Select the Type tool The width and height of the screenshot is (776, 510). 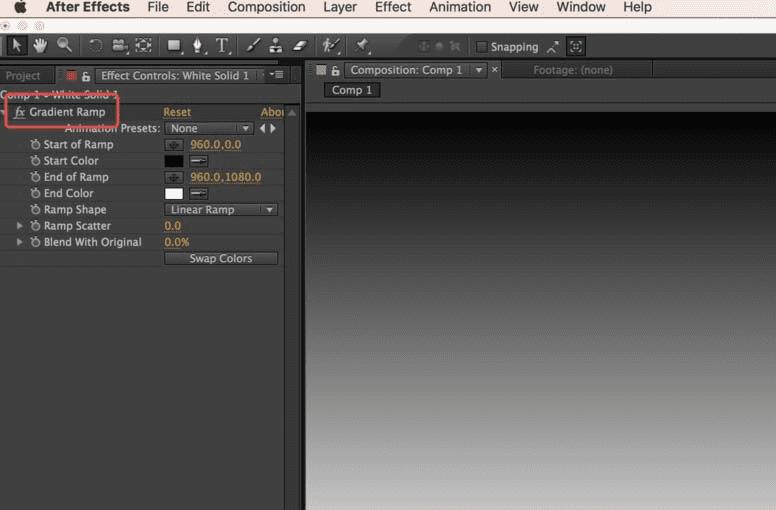click(222, 46)
